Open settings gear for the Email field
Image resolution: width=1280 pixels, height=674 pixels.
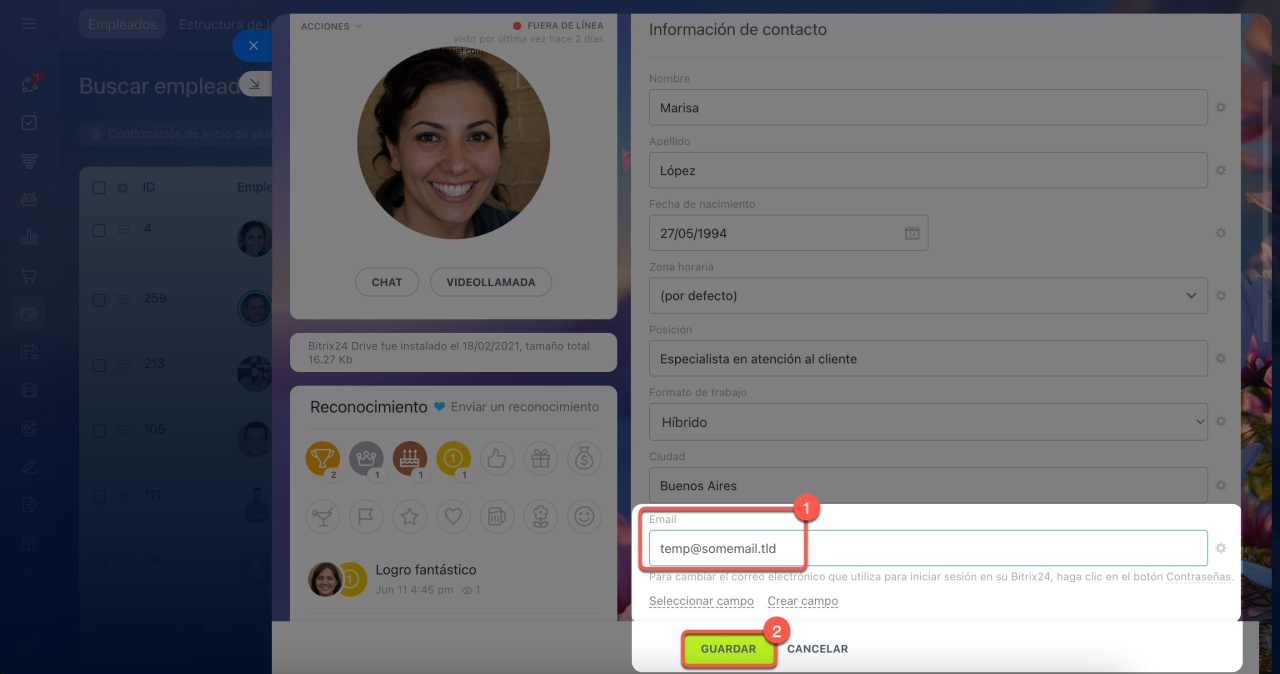(x=1221, y=548)
